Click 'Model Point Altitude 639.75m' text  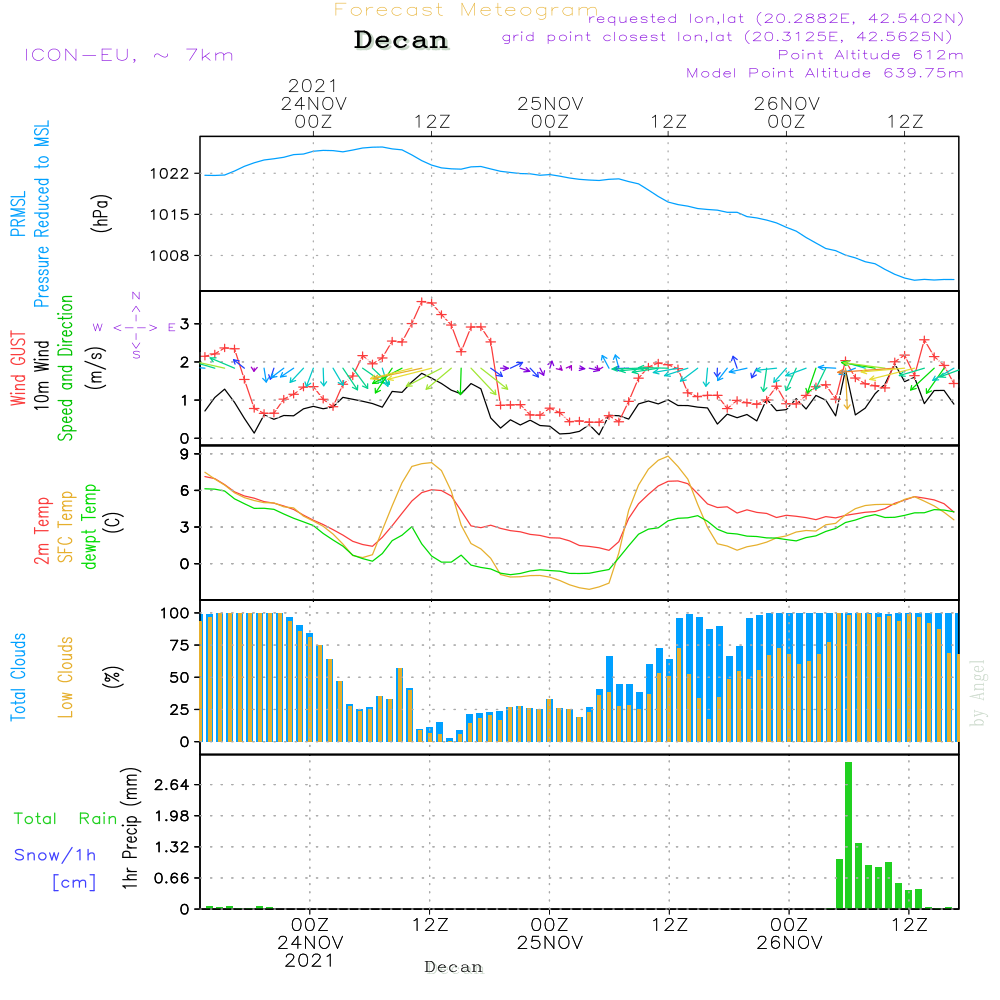click(x=825, y=73)
